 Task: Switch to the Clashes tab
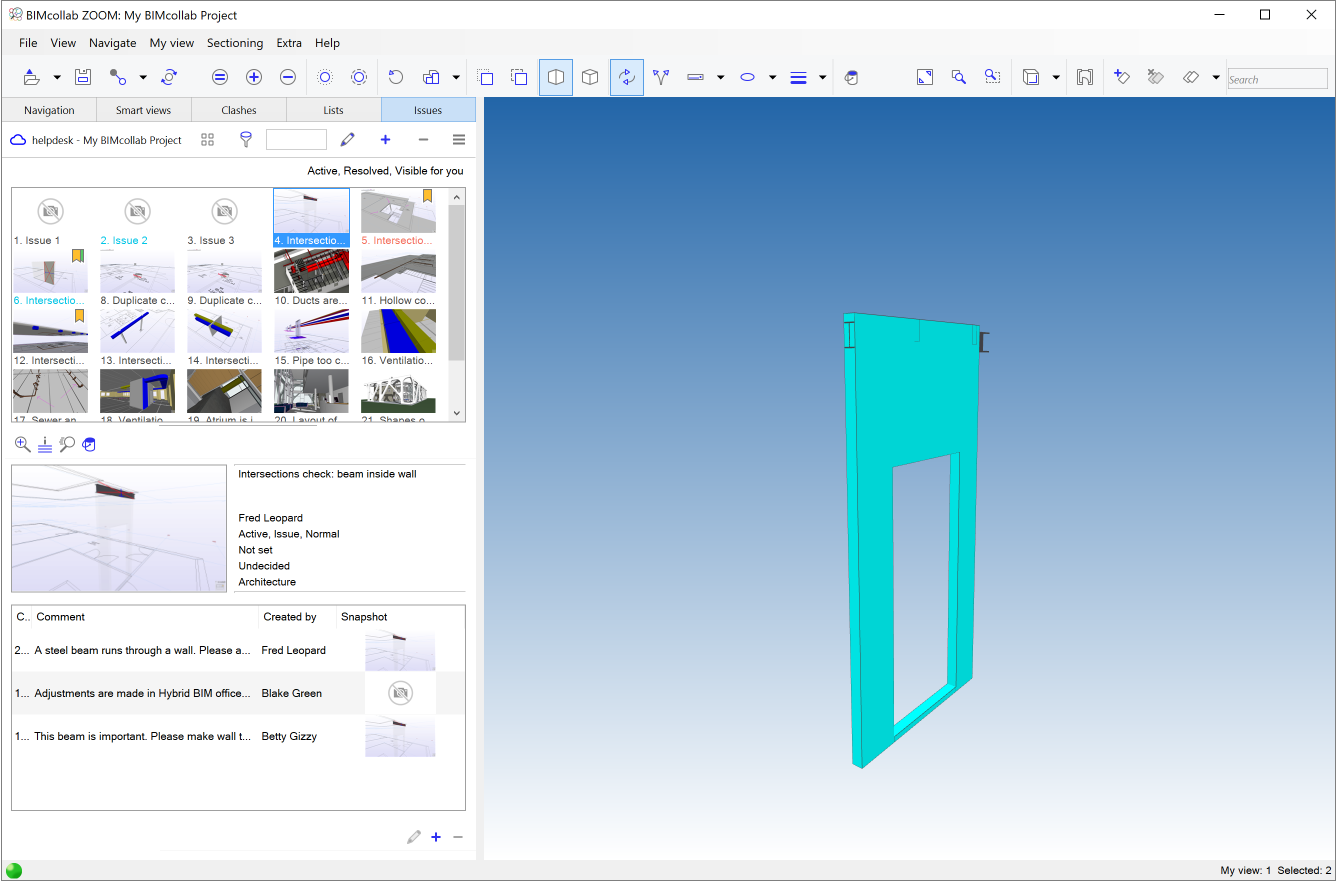[x=239, y=110]
